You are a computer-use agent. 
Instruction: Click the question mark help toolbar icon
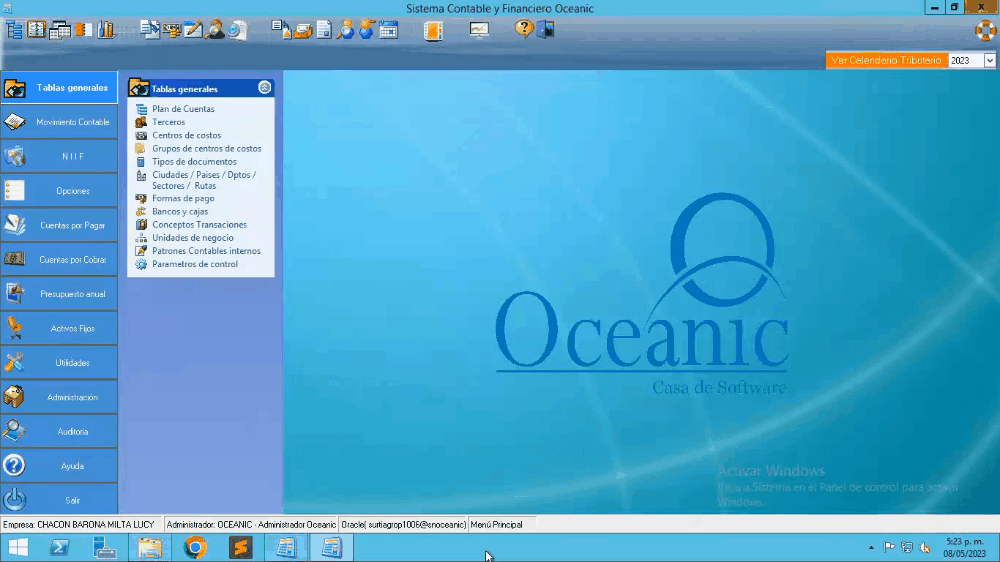point(524,29)
